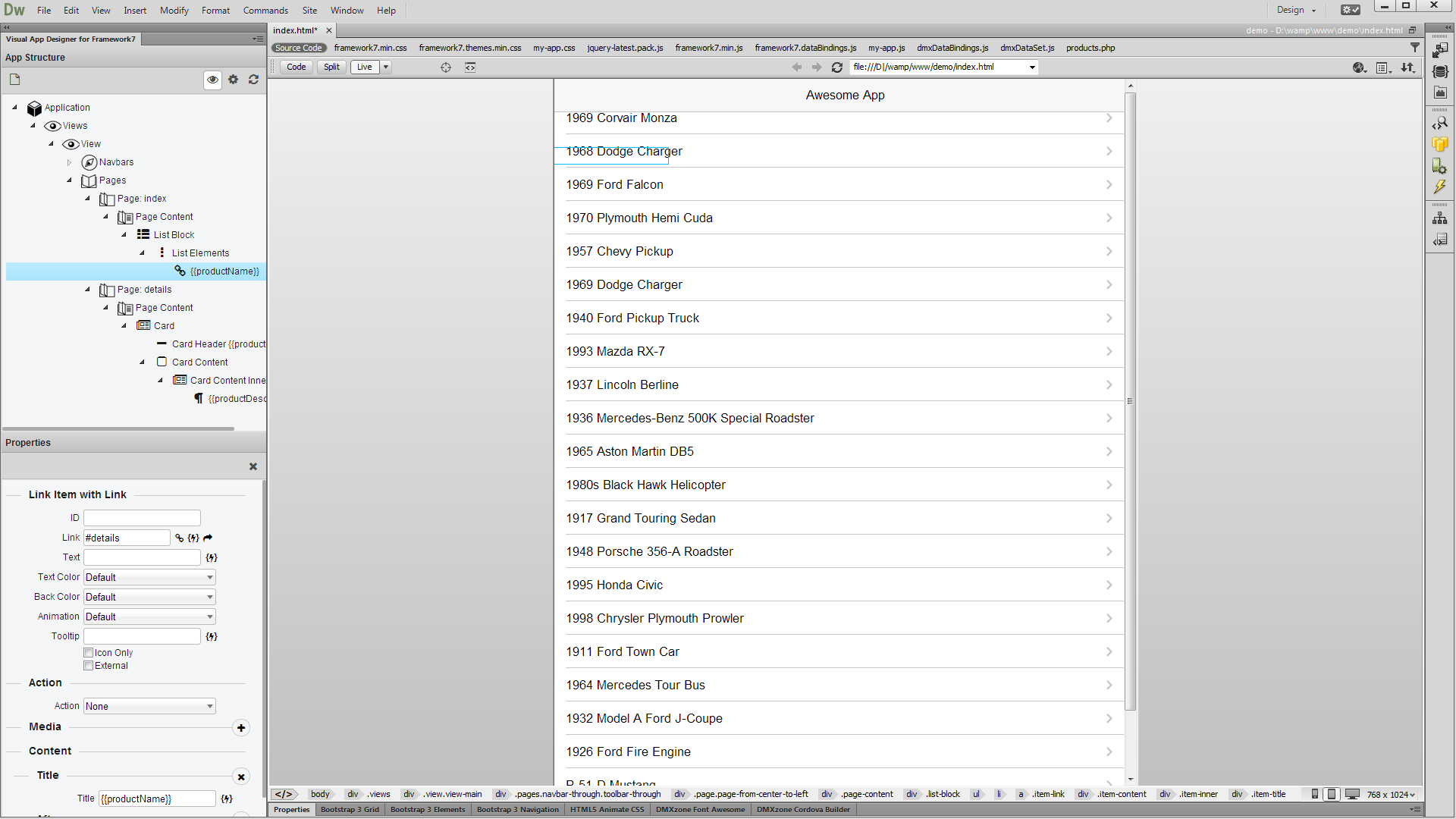Click the Live view button

[x=365, y=67]
